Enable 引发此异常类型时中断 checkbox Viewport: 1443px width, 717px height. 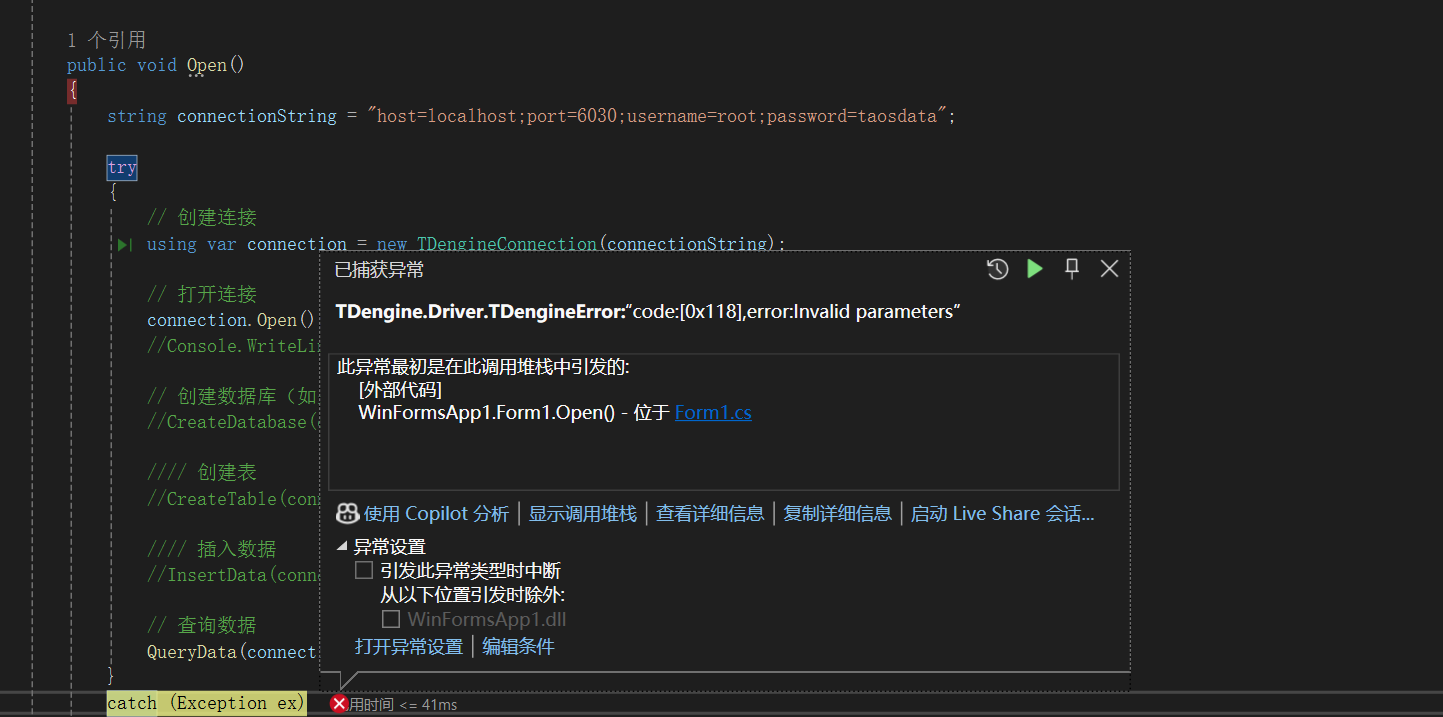(x=364, y=571)
